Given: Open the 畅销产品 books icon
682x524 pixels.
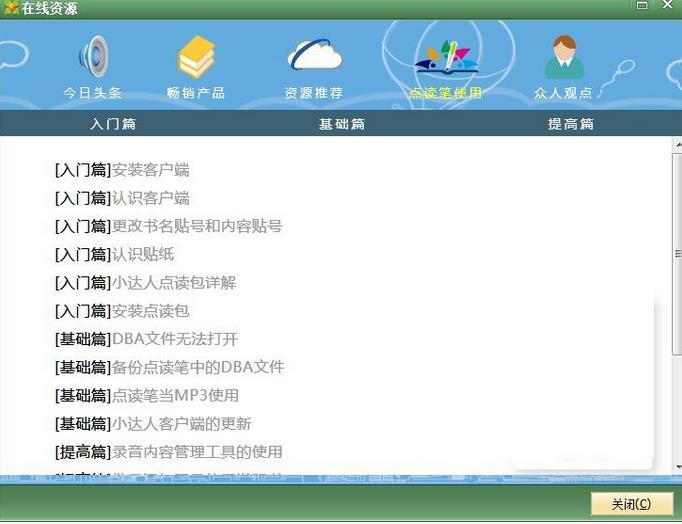Looking at the screenshot, I should pos(197,56).
